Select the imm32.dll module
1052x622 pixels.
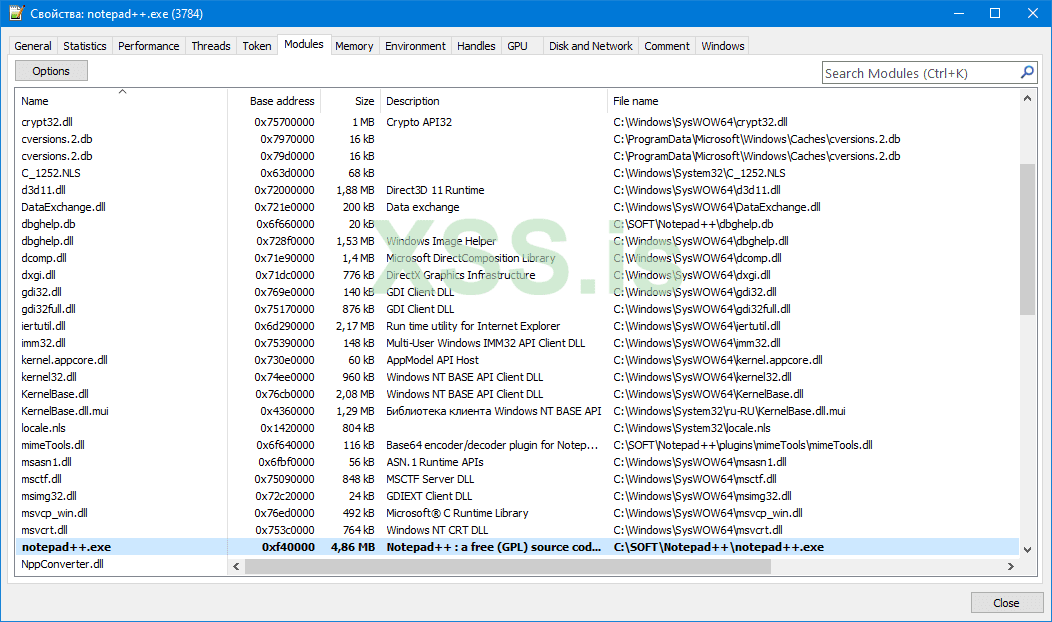tap(517, 343)
